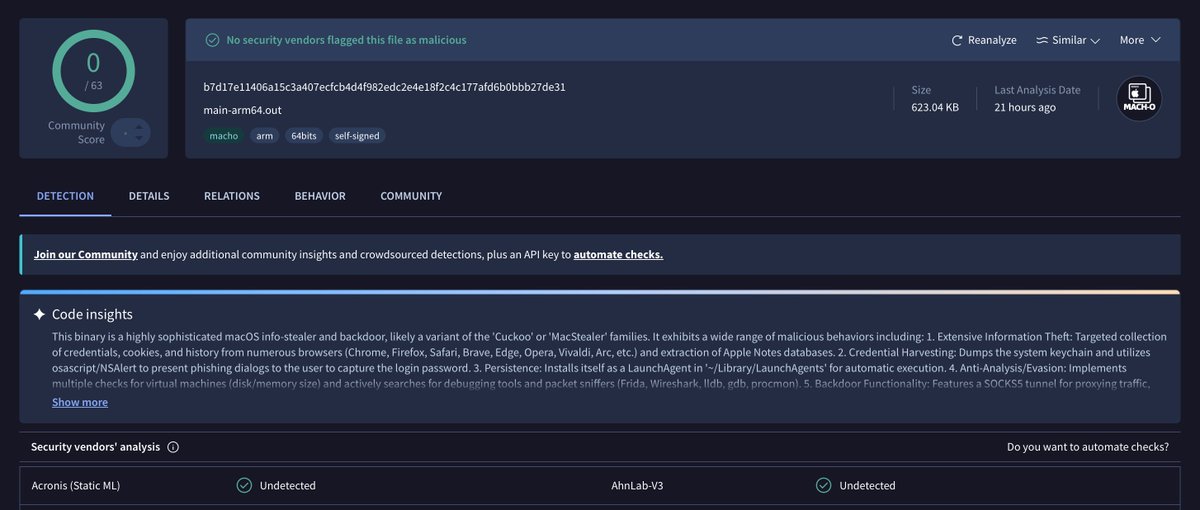Open the Similar dropdown chevron
This screenshot has width=1200, height=510.
point(1095,41)
